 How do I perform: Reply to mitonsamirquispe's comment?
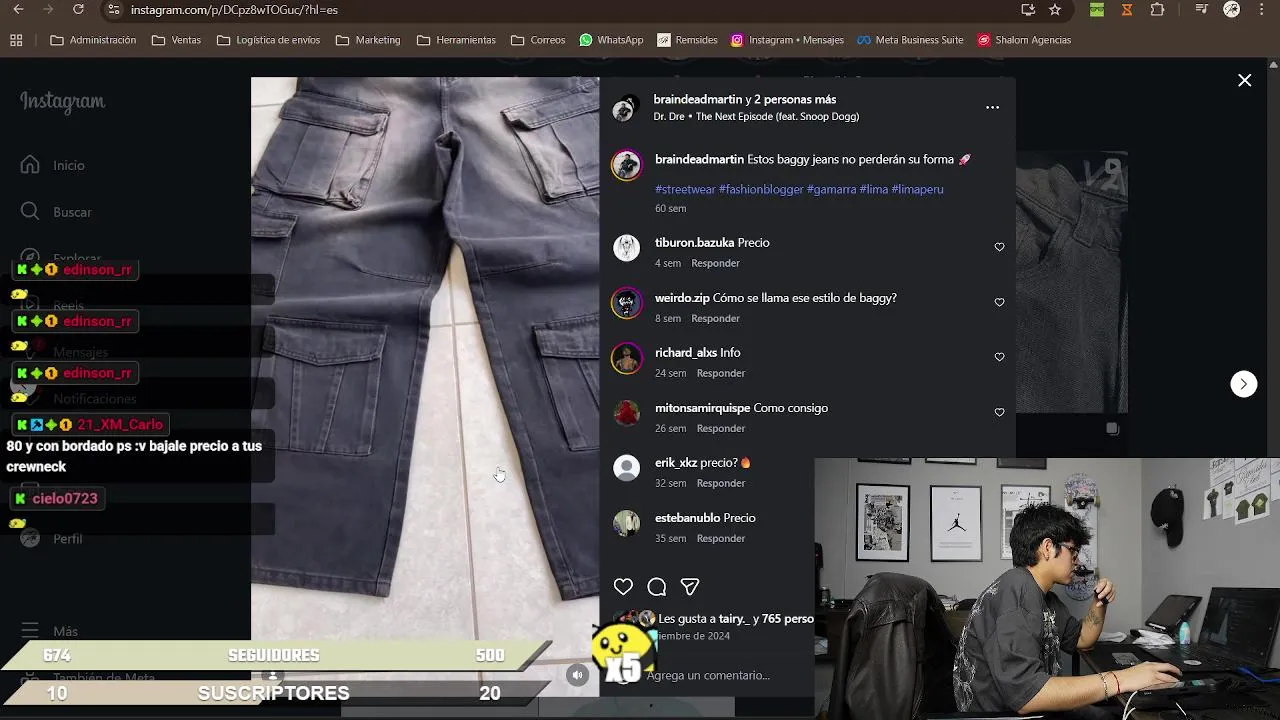pyautogui.click(x=721, y=428)
